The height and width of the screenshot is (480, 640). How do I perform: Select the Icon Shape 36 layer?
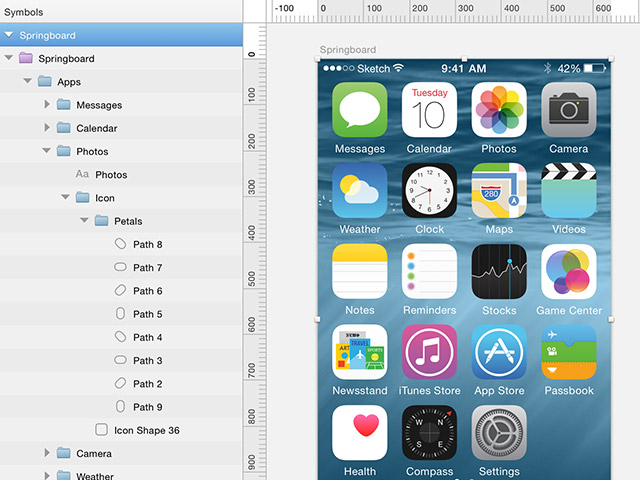pos(146,430)
